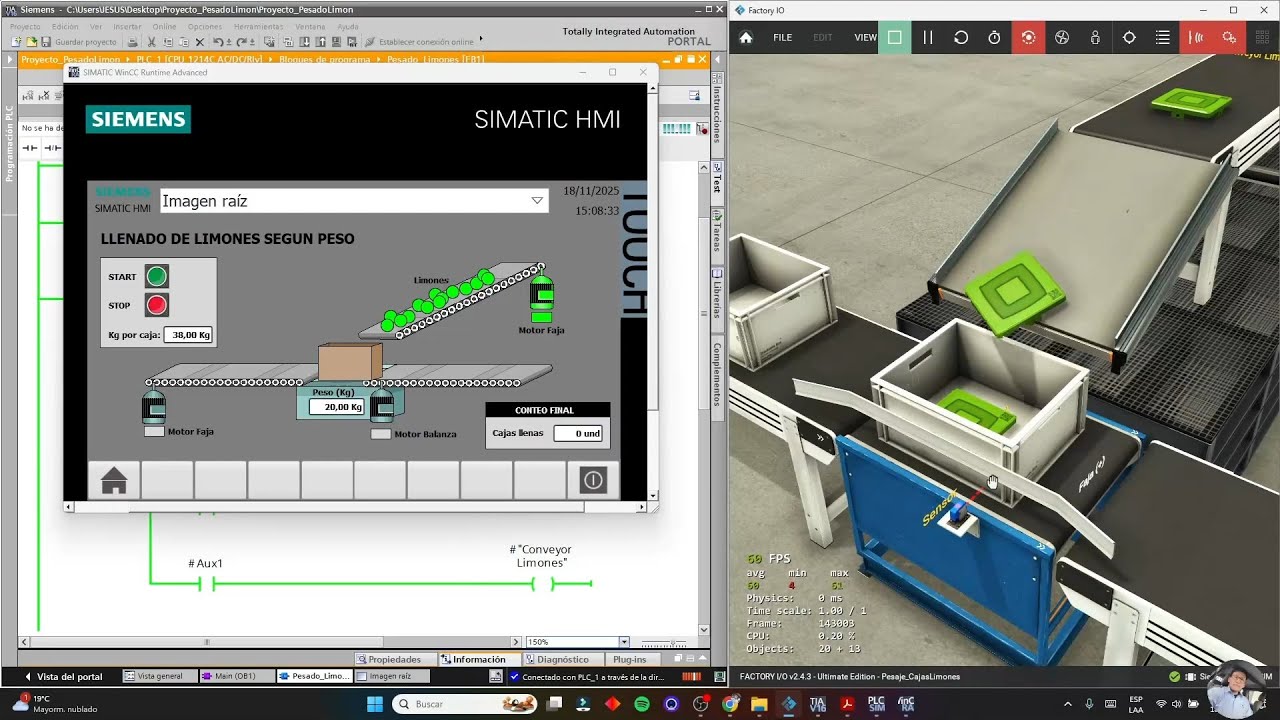Select first-person camera icon

[x=1095, y=37]
